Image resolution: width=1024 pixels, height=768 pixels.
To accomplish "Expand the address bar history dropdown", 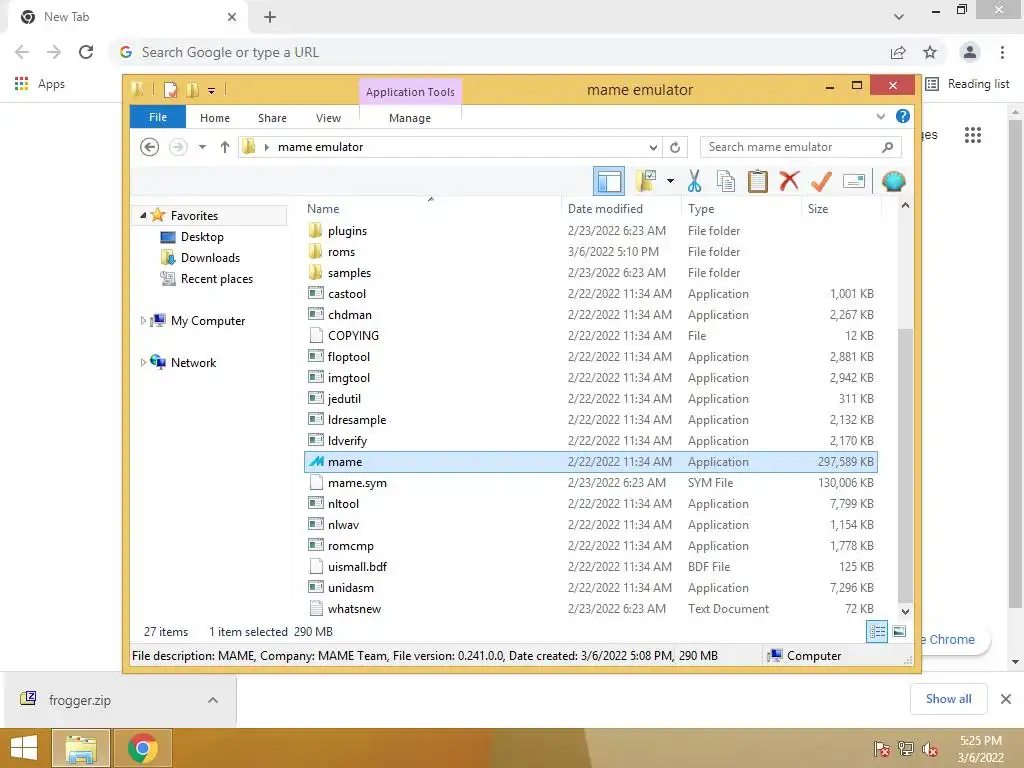I will [653, 147].
